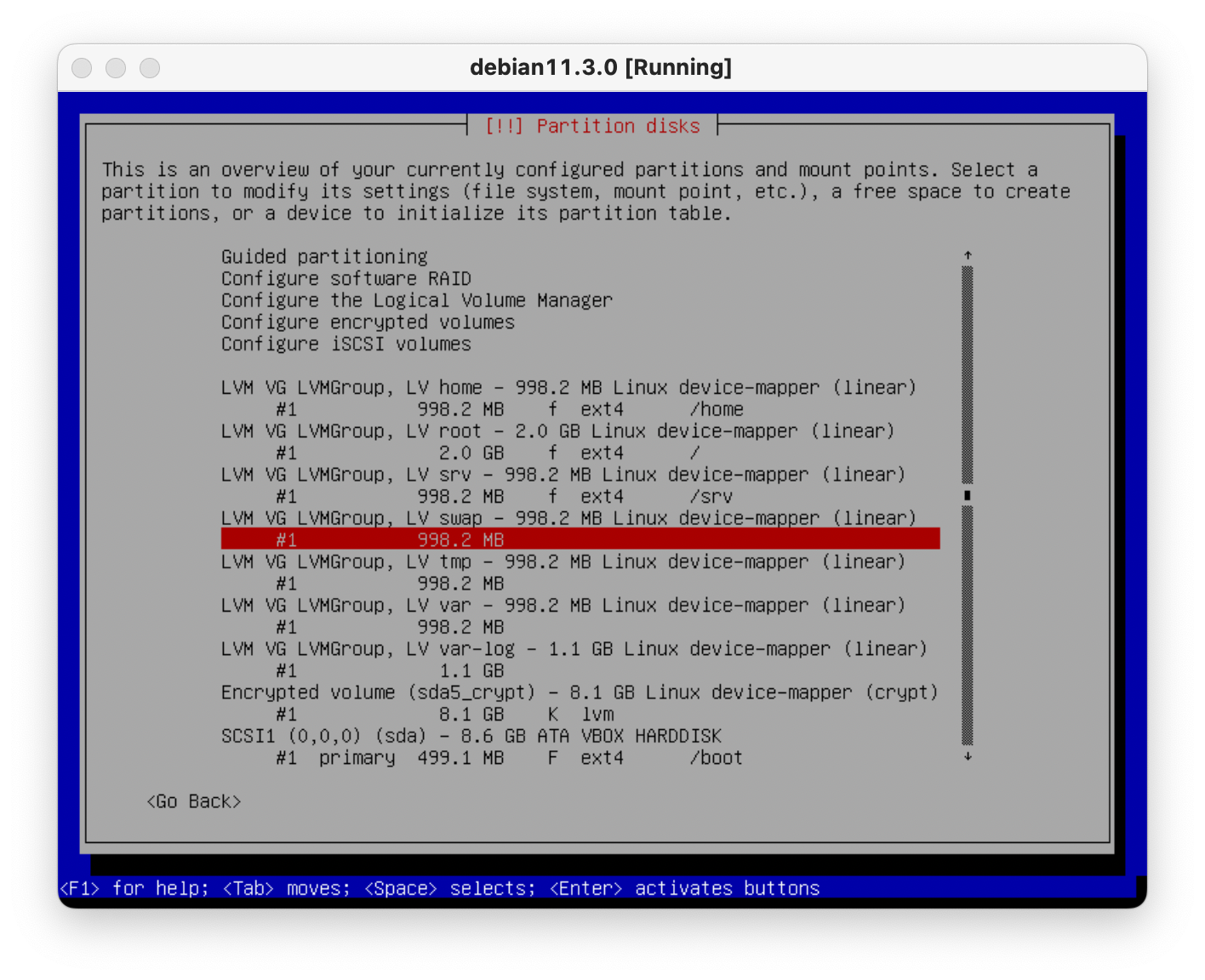Open Configure the Logical Volume Manager
The width and height of the screenshot is (1205, 980).
[x=416, y=300]
